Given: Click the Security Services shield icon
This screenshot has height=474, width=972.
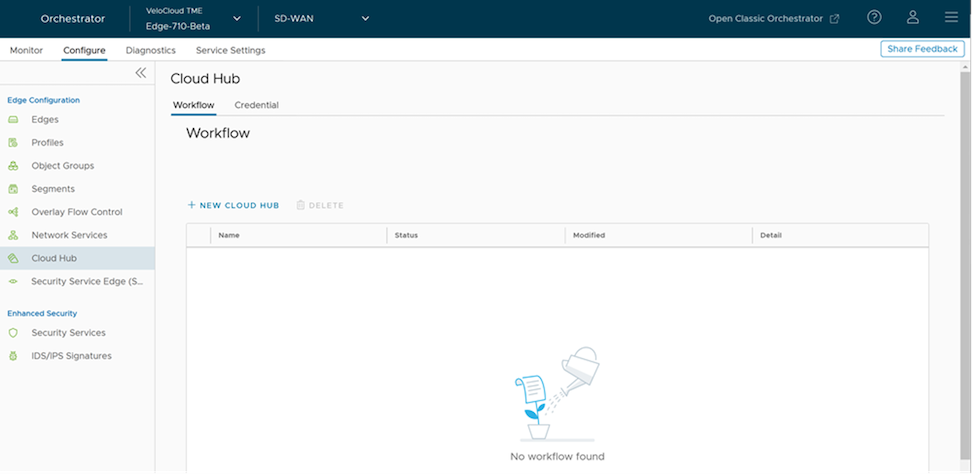Looking at the screenshot, I should 13,333.
